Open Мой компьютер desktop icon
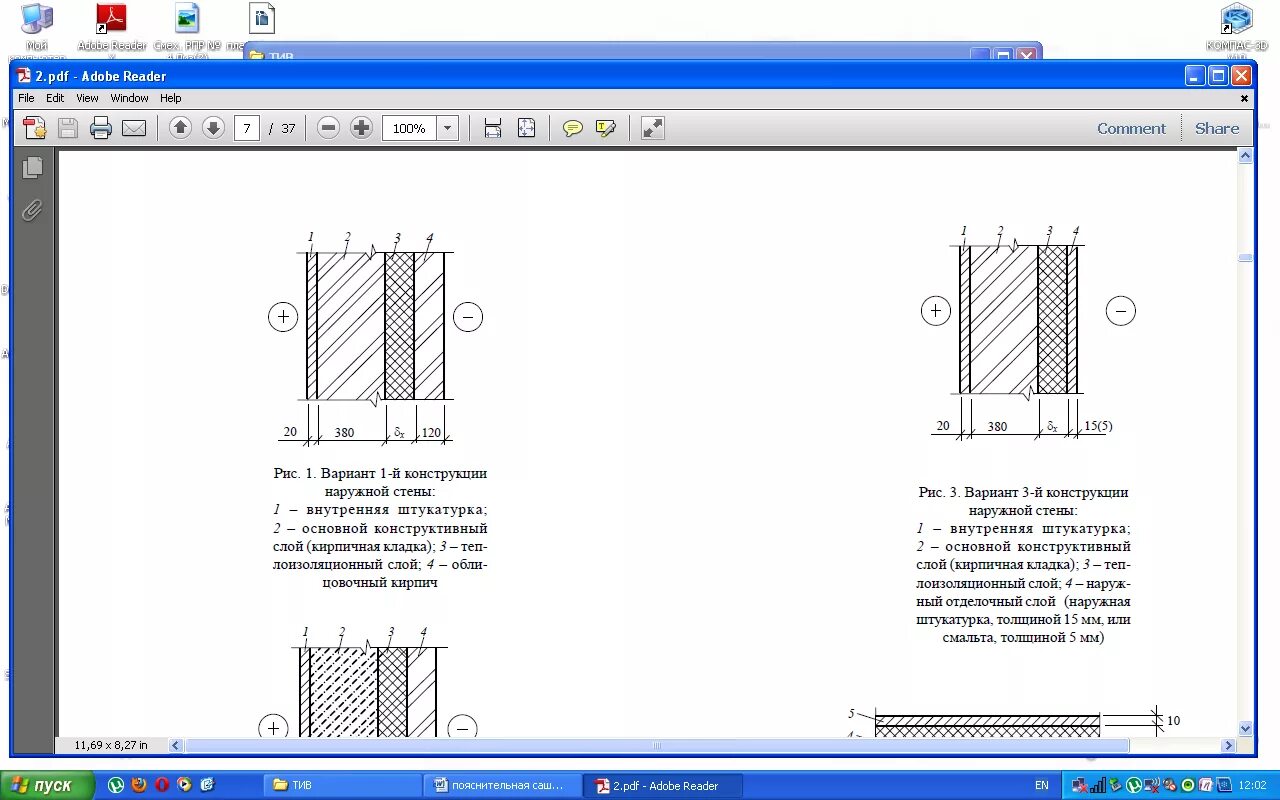Image resolution: width=1280 pixels, height=800 pixels. pyautogui.click(x=37, y=27)
